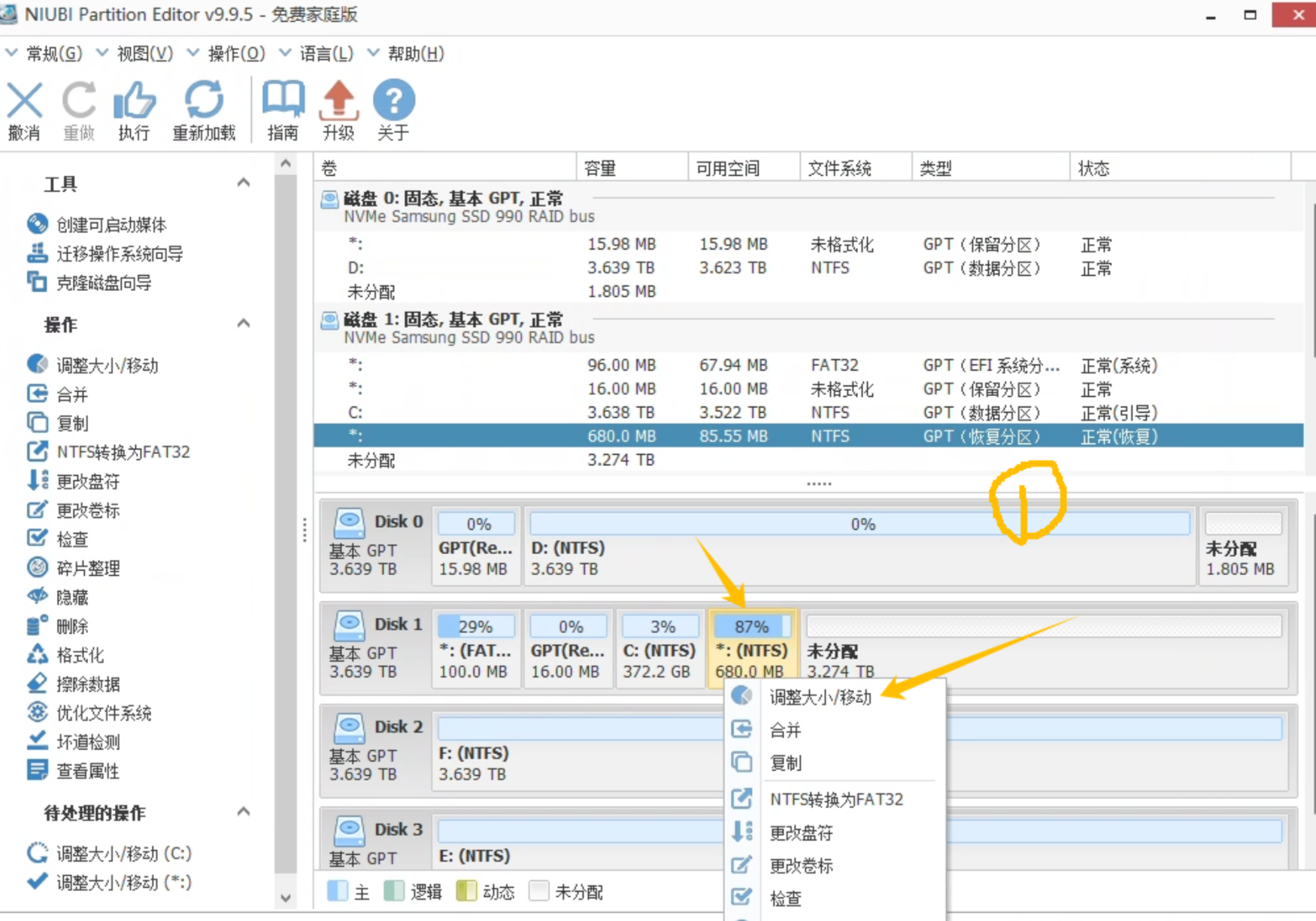This screenshot has width=1316, height=921.
Task: Click the 检查 icon in the sidebar
Action: (37, 538)
